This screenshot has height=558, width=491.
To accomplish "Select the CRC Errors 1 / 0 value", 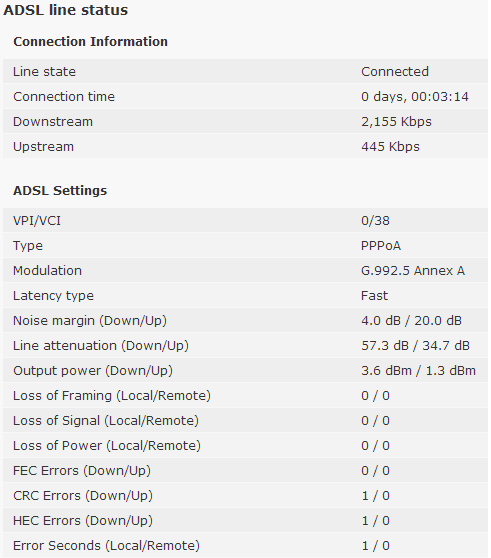I will (375, 496).
